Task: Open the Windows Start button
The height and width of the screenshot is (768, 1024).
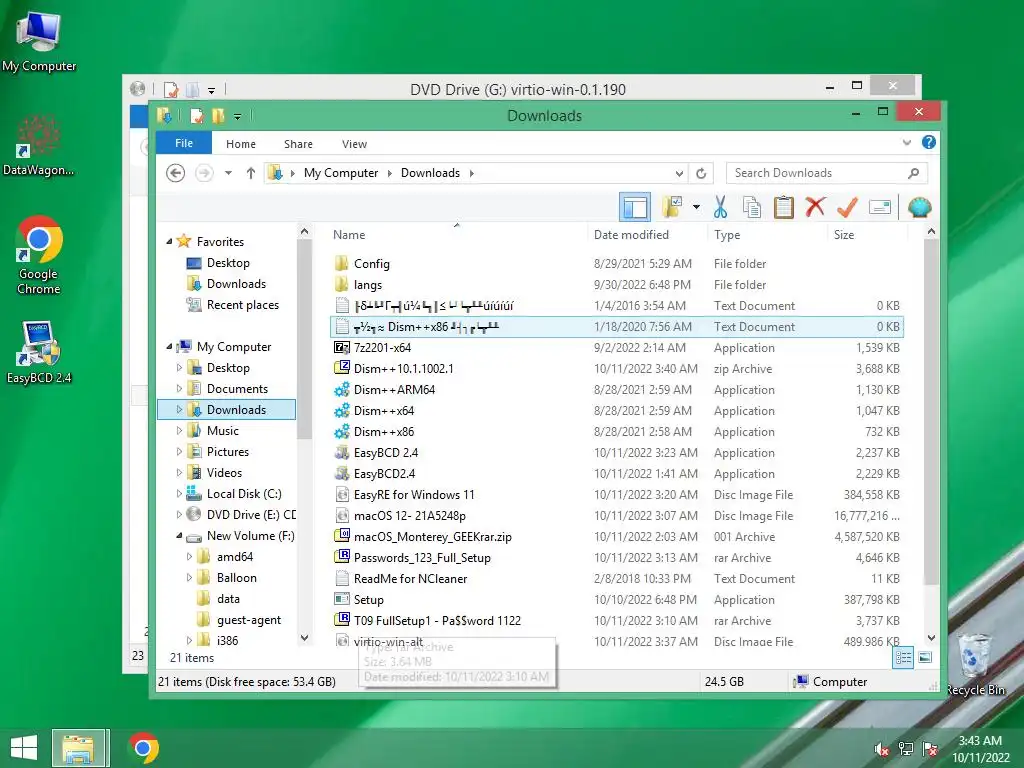Action: pos(24,748)
